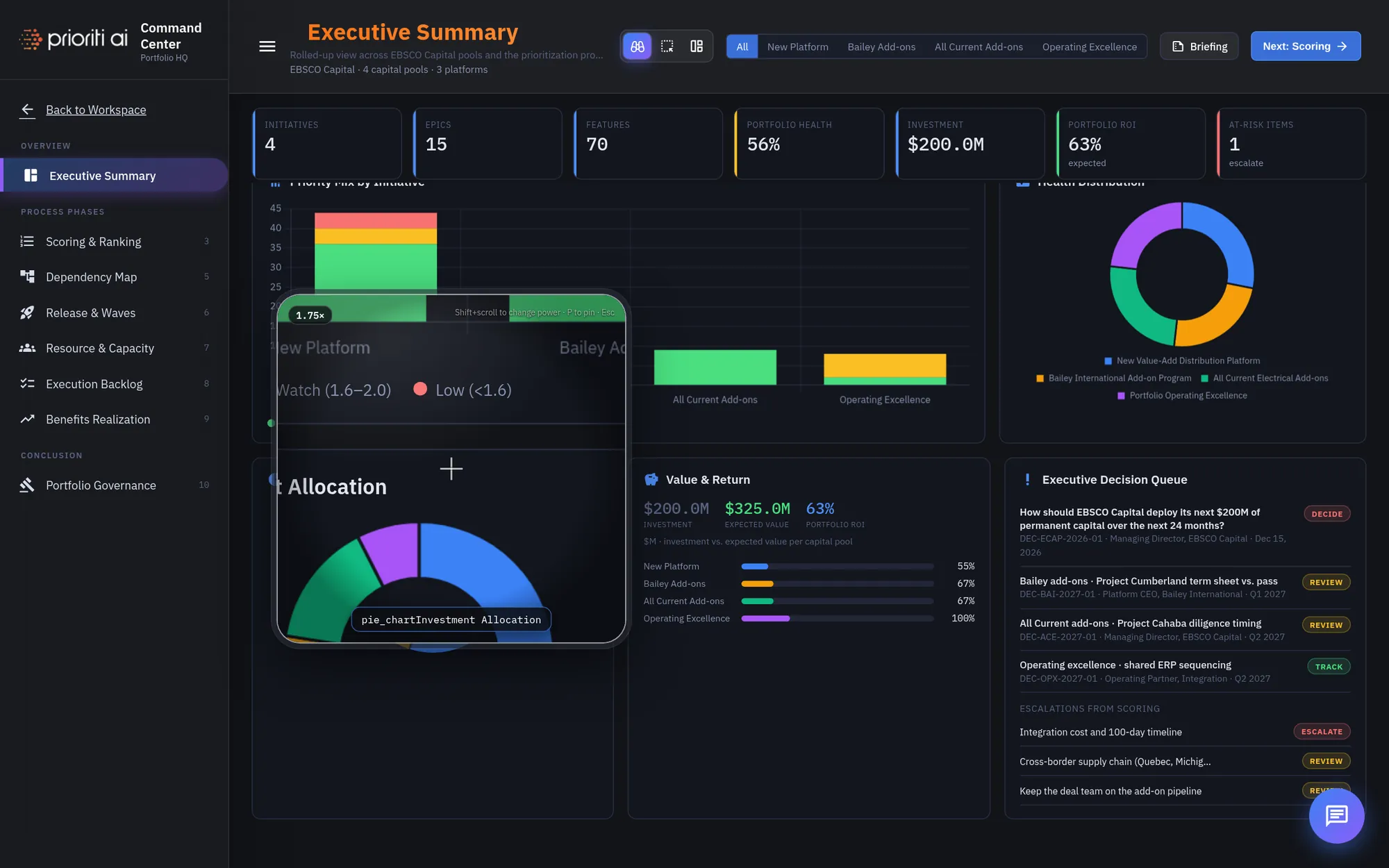
Task: Click the Portfolio Governance gavel icon
Action: click(27, 485)
